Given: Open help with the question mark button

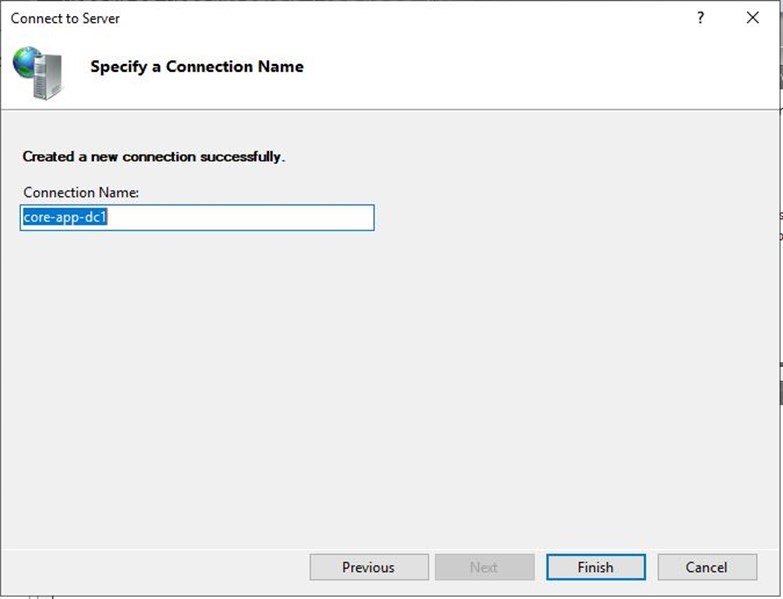Looking at the screenshot, I should pos(700,18).
